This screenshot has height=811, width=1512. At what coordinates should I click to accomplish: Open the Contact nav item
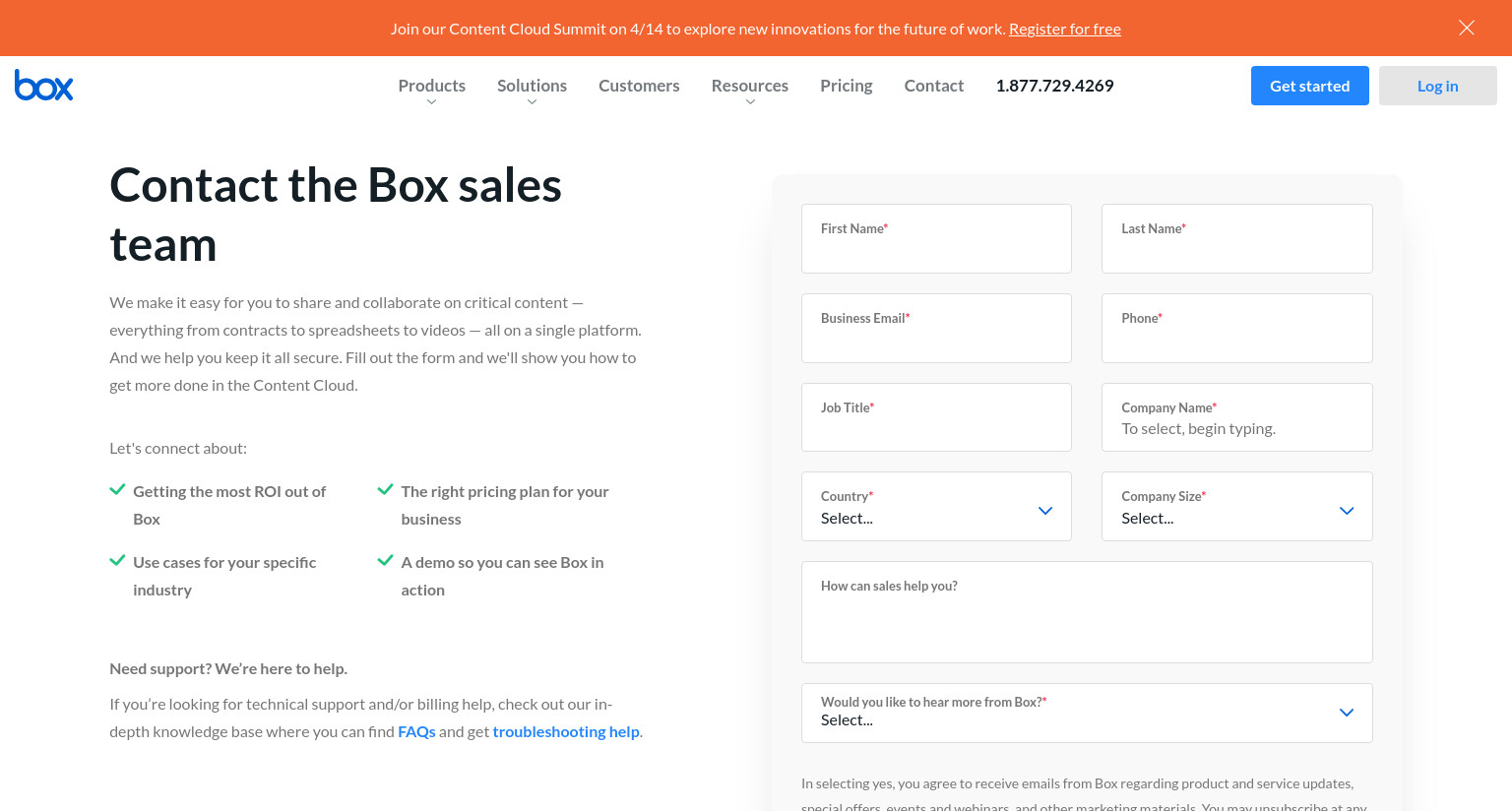934,86
